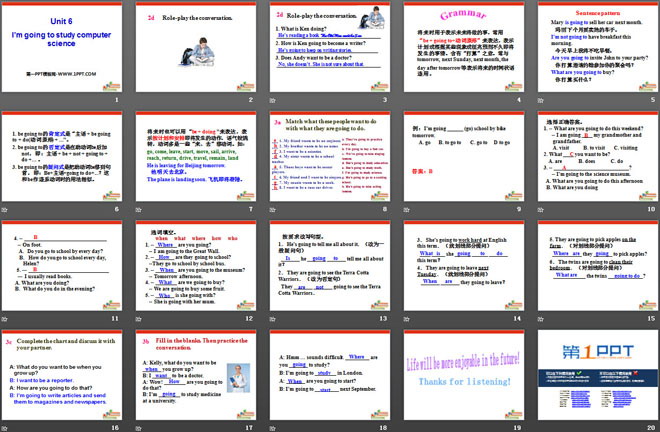This screenshot has height=432, width=660.
Task: Click slide number 1 label
Action: click(117, 100)
